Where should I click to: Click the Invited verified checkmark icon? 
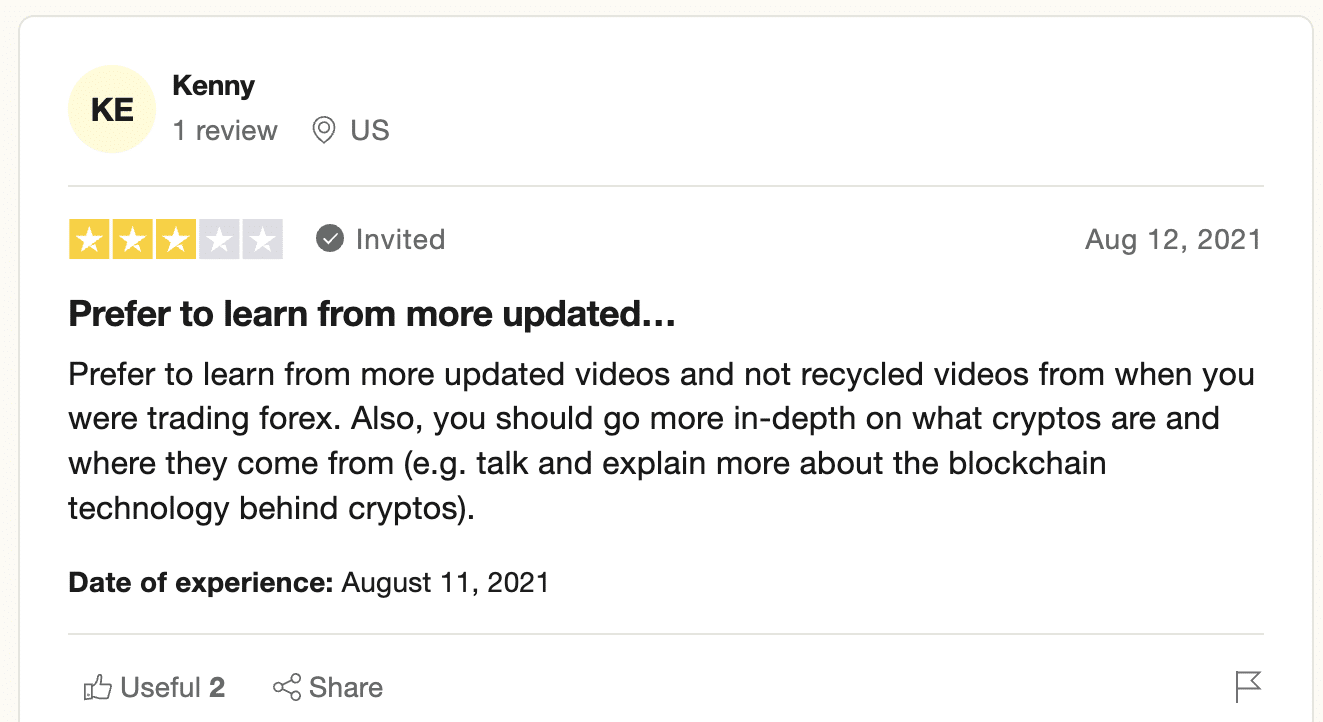pyautogui.click(x=330, y=240)
